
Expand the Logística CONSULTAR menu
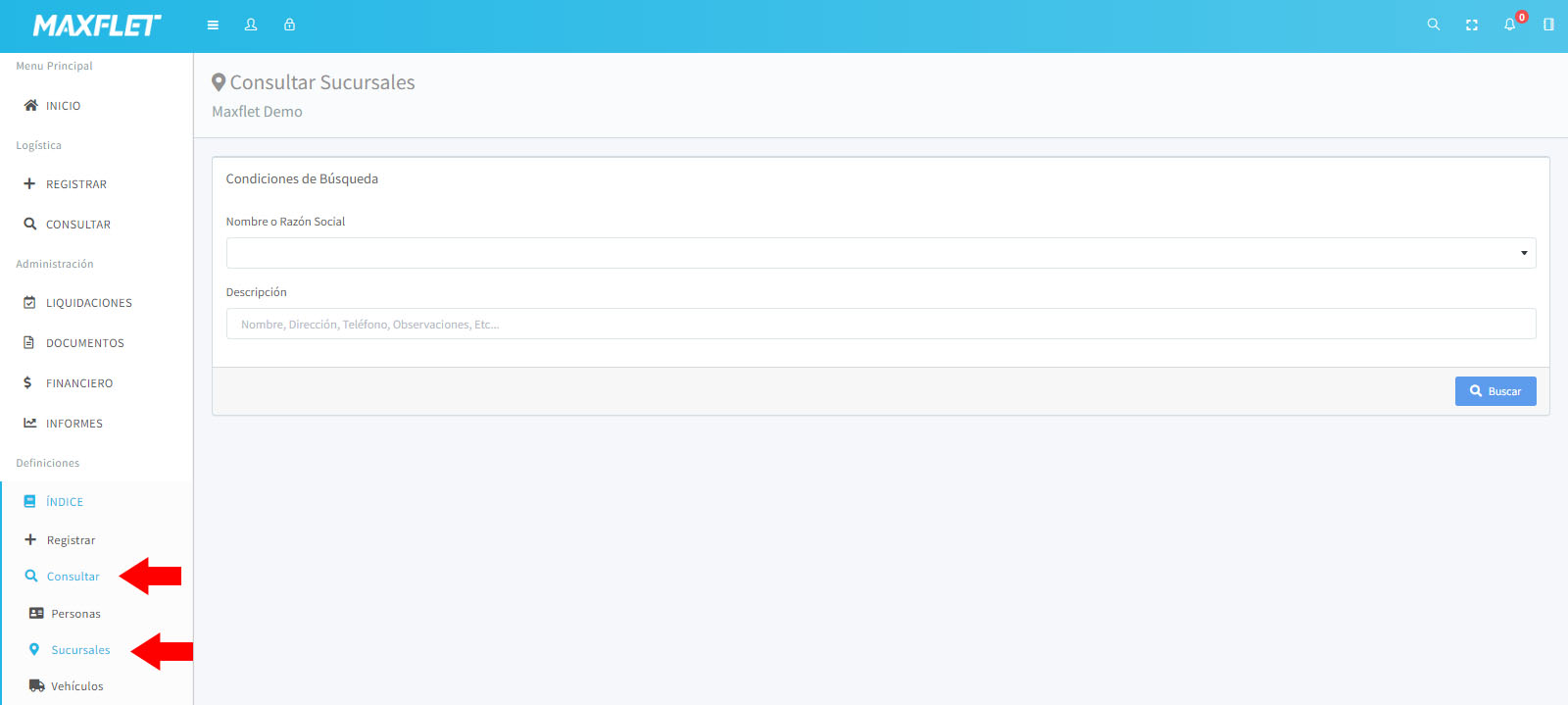78,225
